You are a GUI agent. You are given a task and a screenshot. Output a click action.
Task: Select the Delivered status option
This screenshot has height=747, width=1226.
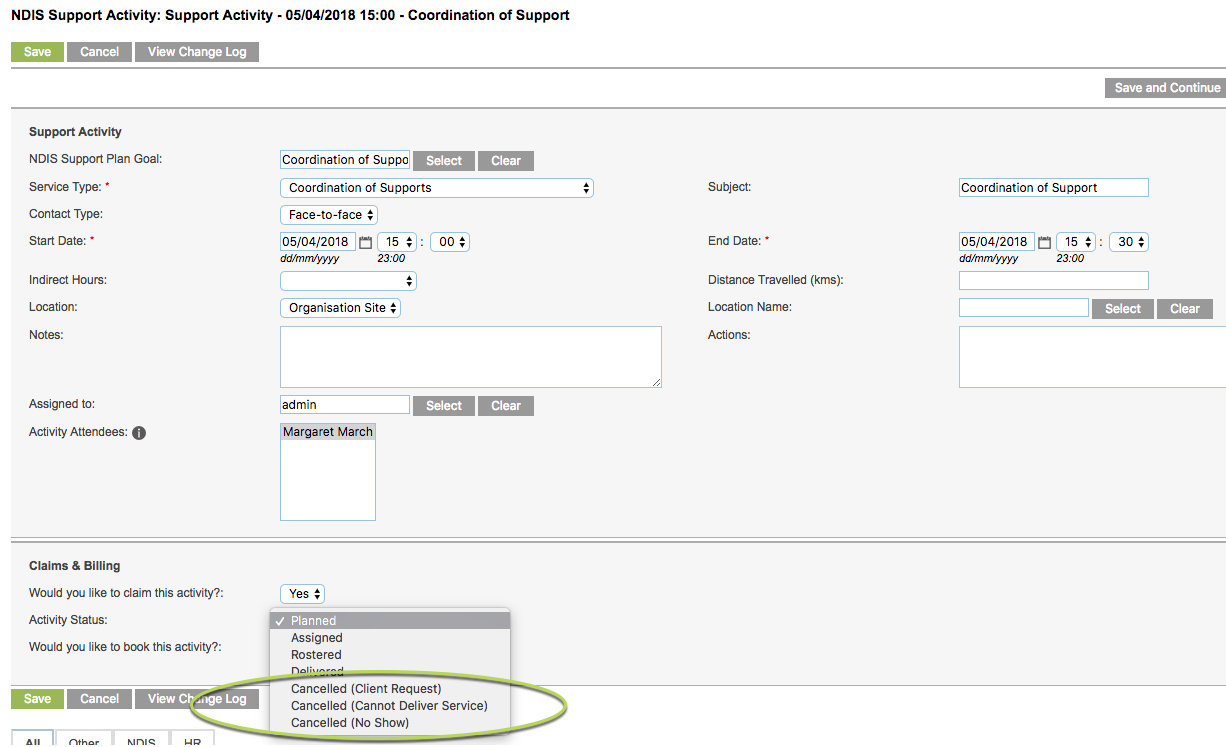[390, 672]
